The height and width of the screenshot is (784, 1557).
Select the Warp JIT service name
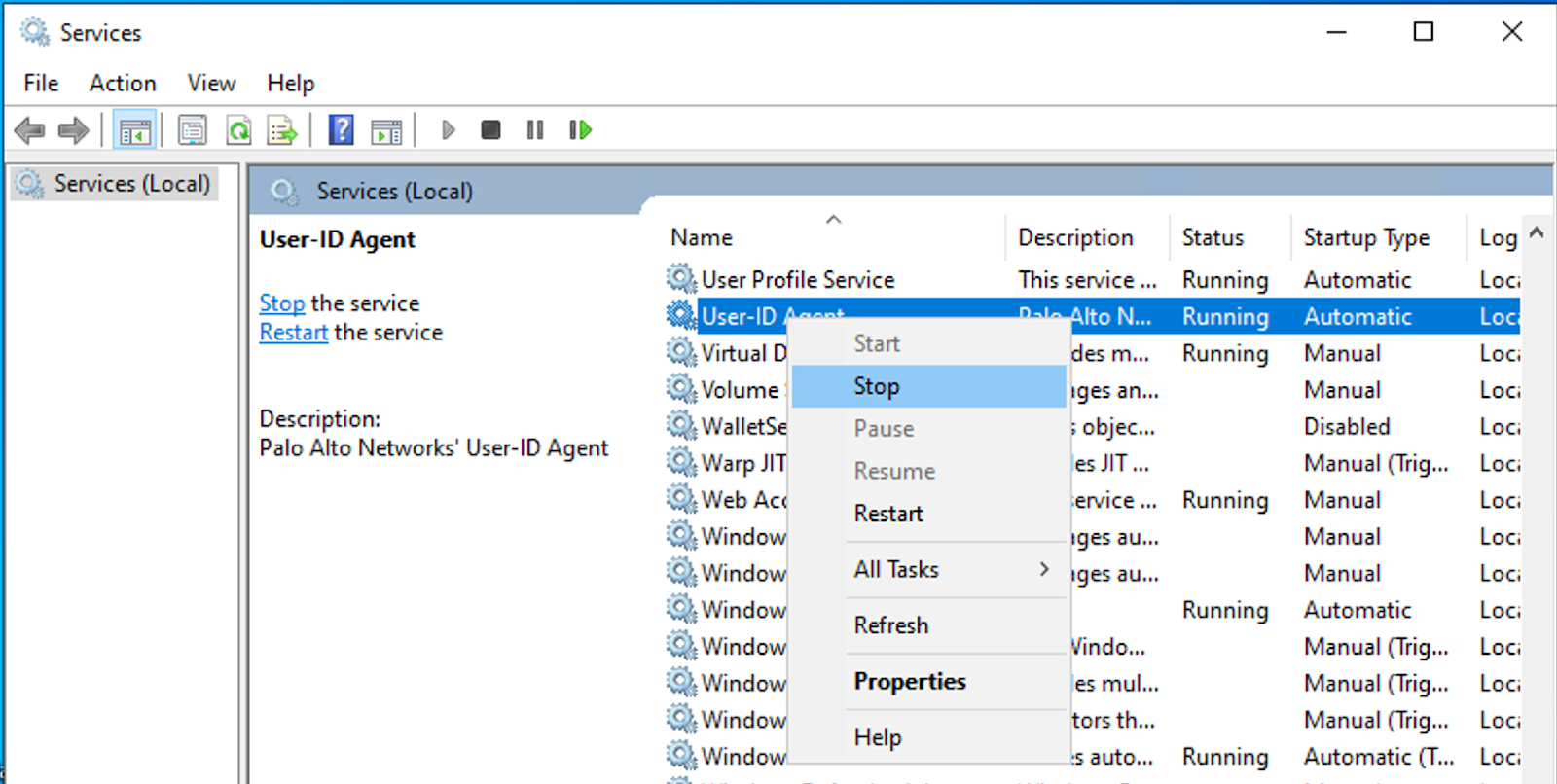click(743, 463)
